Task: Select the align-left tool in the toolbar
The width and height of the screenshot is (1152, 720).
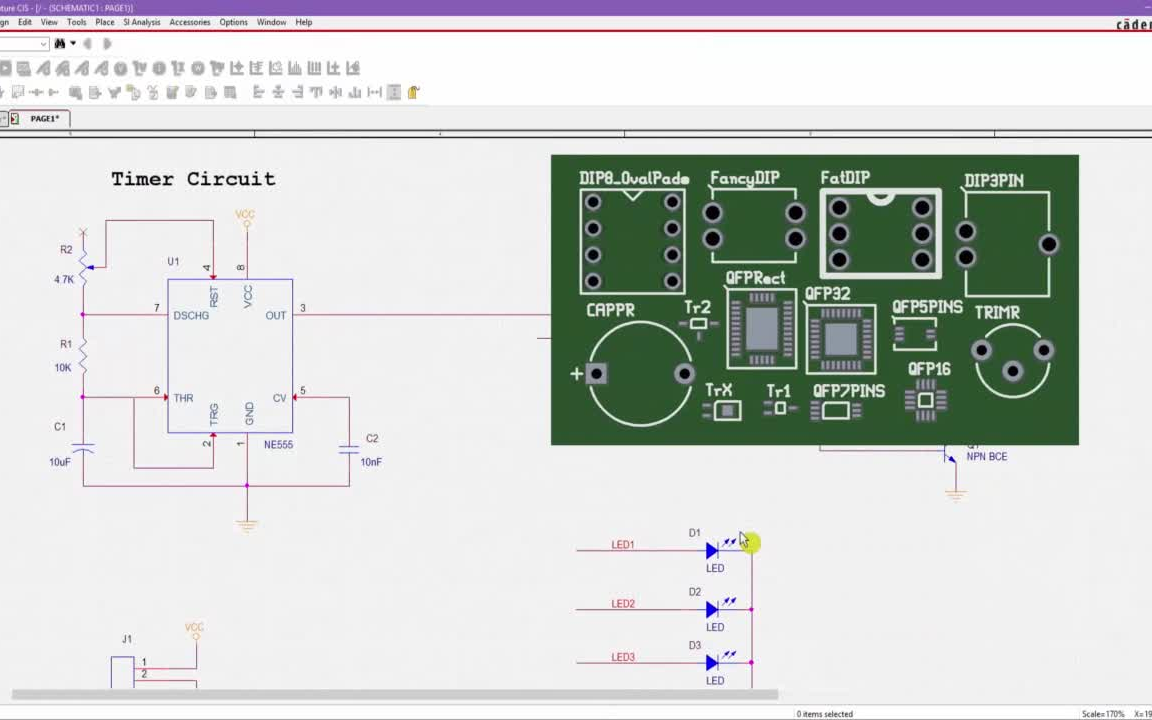Action: coord(258,92)
